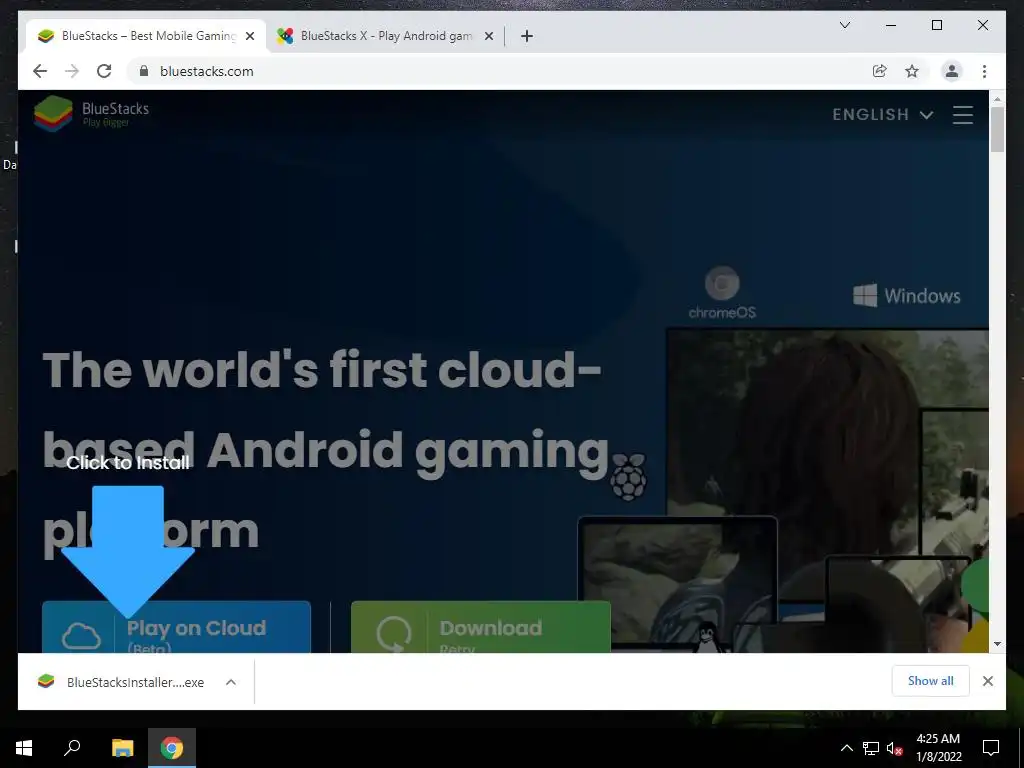Click the padlock site info icon
This screenshot has height=768, width=1024.
click(x=144, y=71)
